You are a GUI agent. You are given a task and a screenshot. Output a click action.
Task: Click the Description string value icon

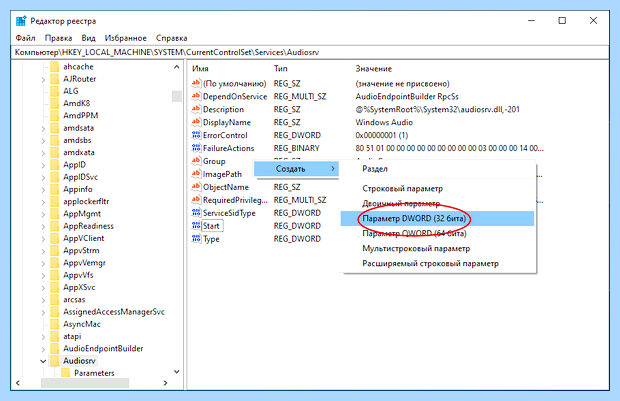coord(196,109)
